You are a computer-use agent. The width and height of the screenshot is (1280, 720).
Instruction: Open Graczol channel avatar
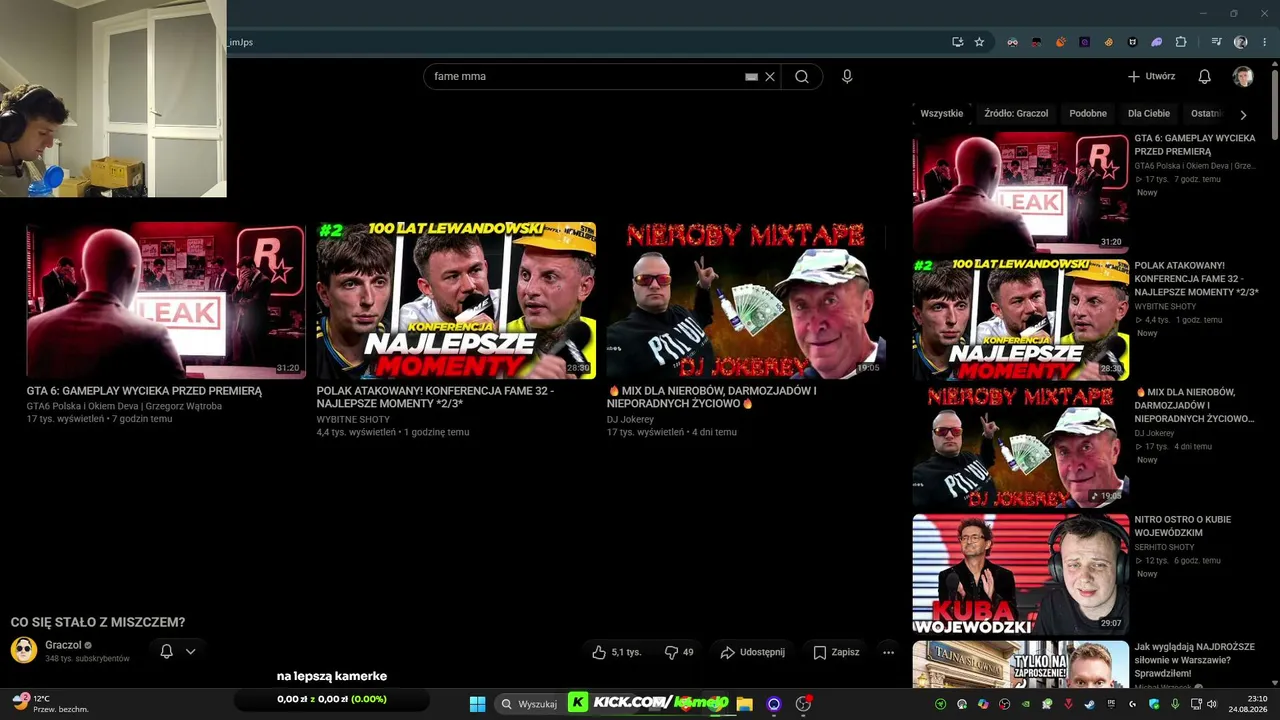pyautogui.click(x=24, y=650)
